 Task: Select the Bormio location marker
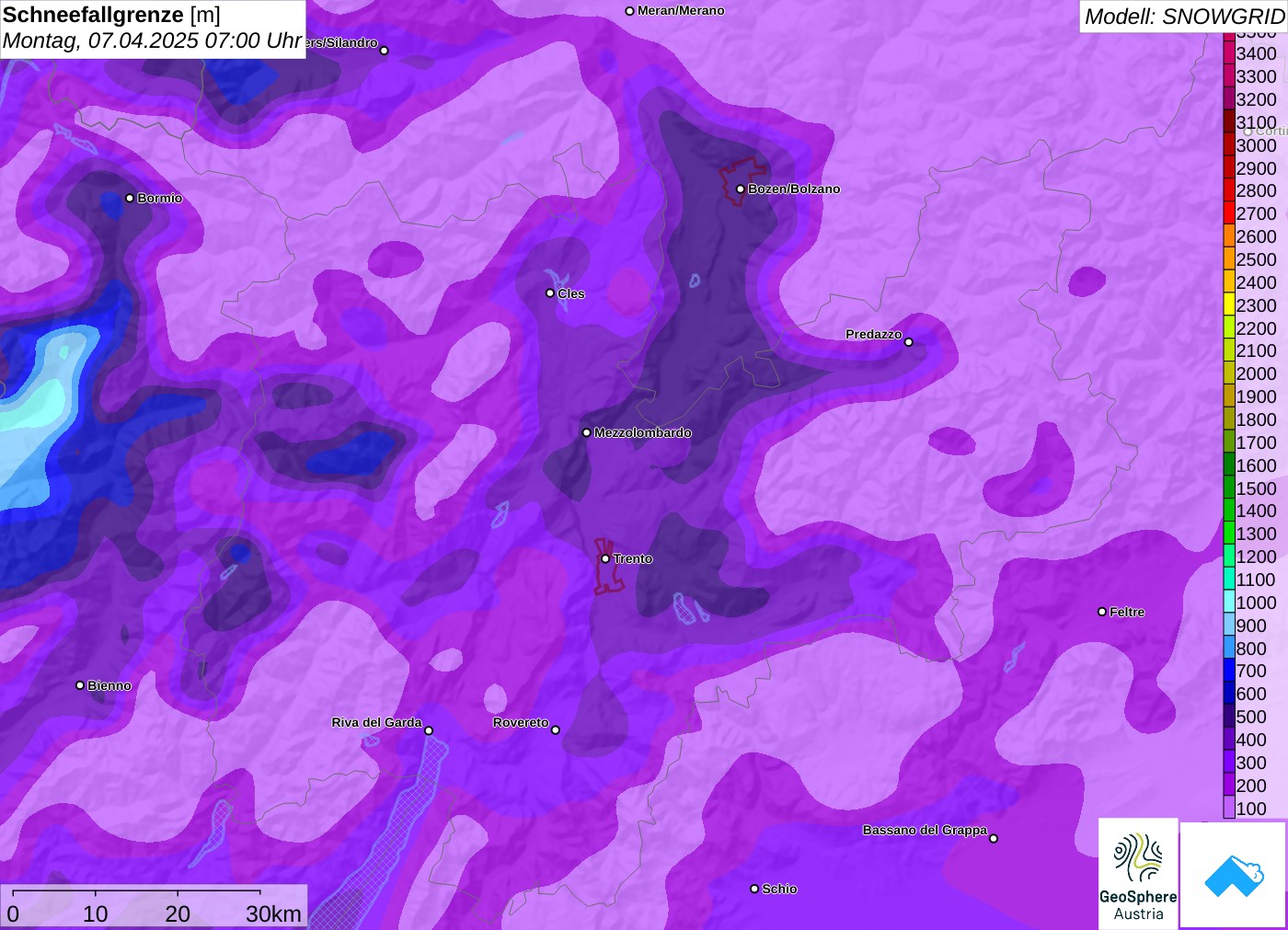pos(130,198)
